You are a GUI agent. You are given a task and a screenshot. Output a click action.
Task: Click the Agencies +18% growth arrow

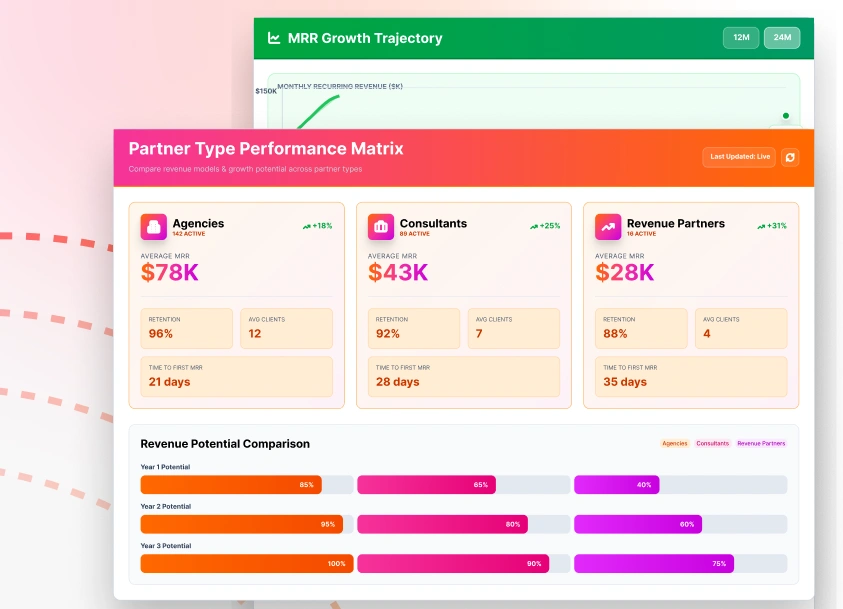point(307,226)
